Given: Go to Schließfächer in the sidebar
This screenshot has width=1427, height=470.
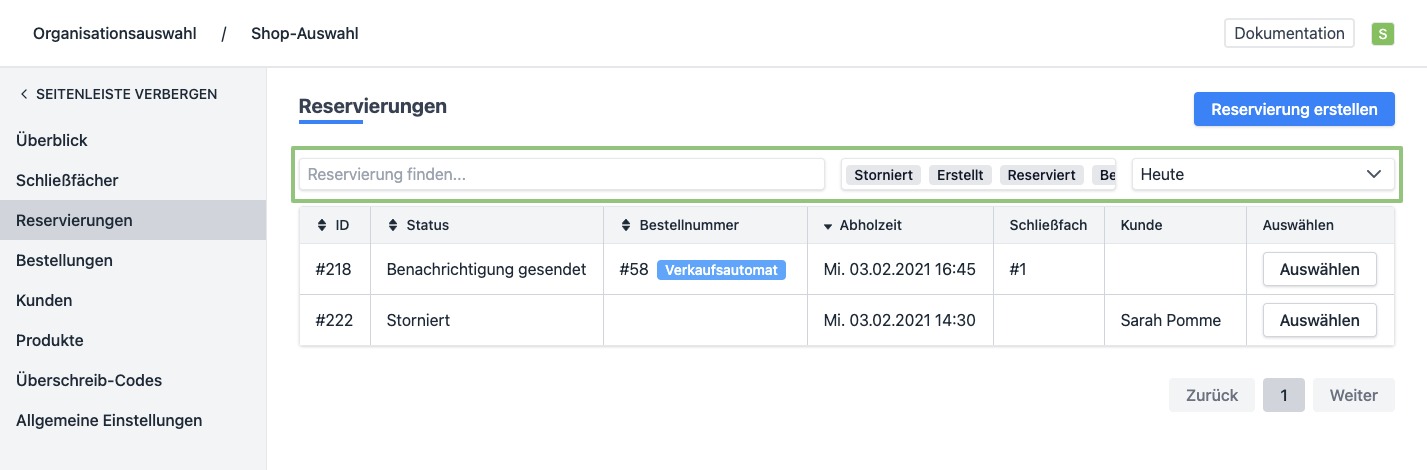Looking at the screenshot, I should point(67,181).
